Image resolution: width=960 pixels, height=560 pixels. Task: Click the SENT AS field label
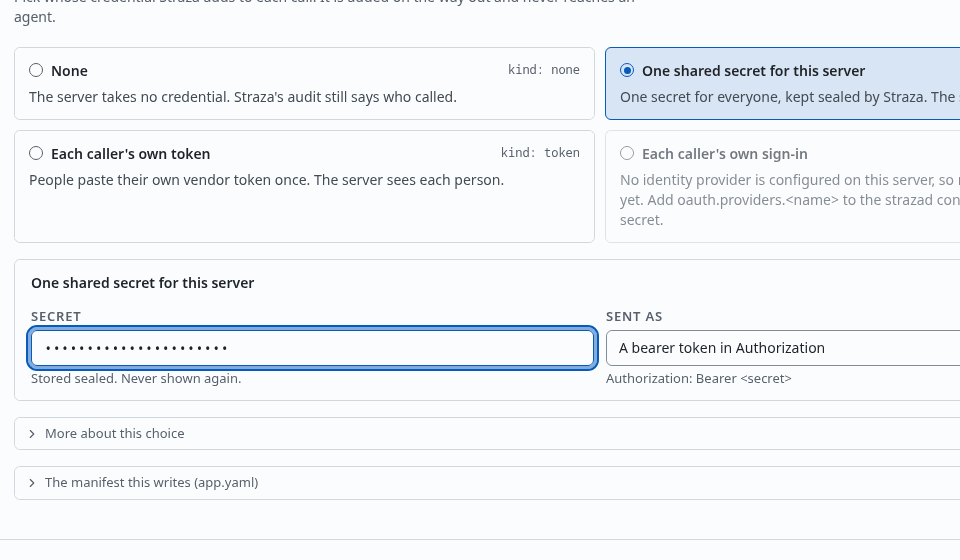click(x=634, y=316)
